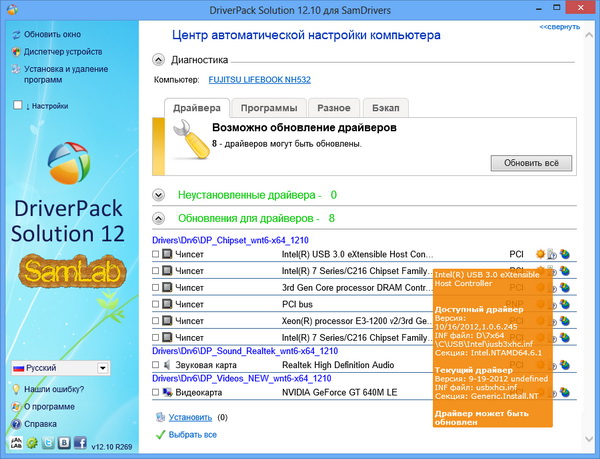Click the scrollbar down arrow

[x=589, y=439]
